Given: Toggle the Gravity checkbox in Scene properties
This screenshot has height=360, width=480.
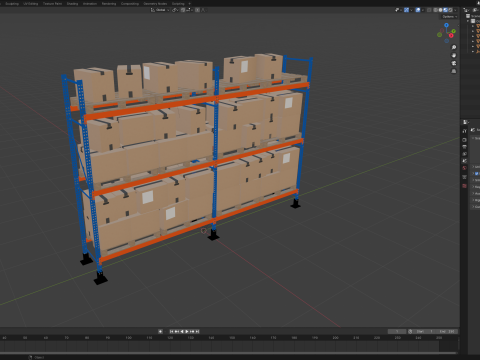Looking at the screenshot, I should pyautogui.click(x=477, y=173).
